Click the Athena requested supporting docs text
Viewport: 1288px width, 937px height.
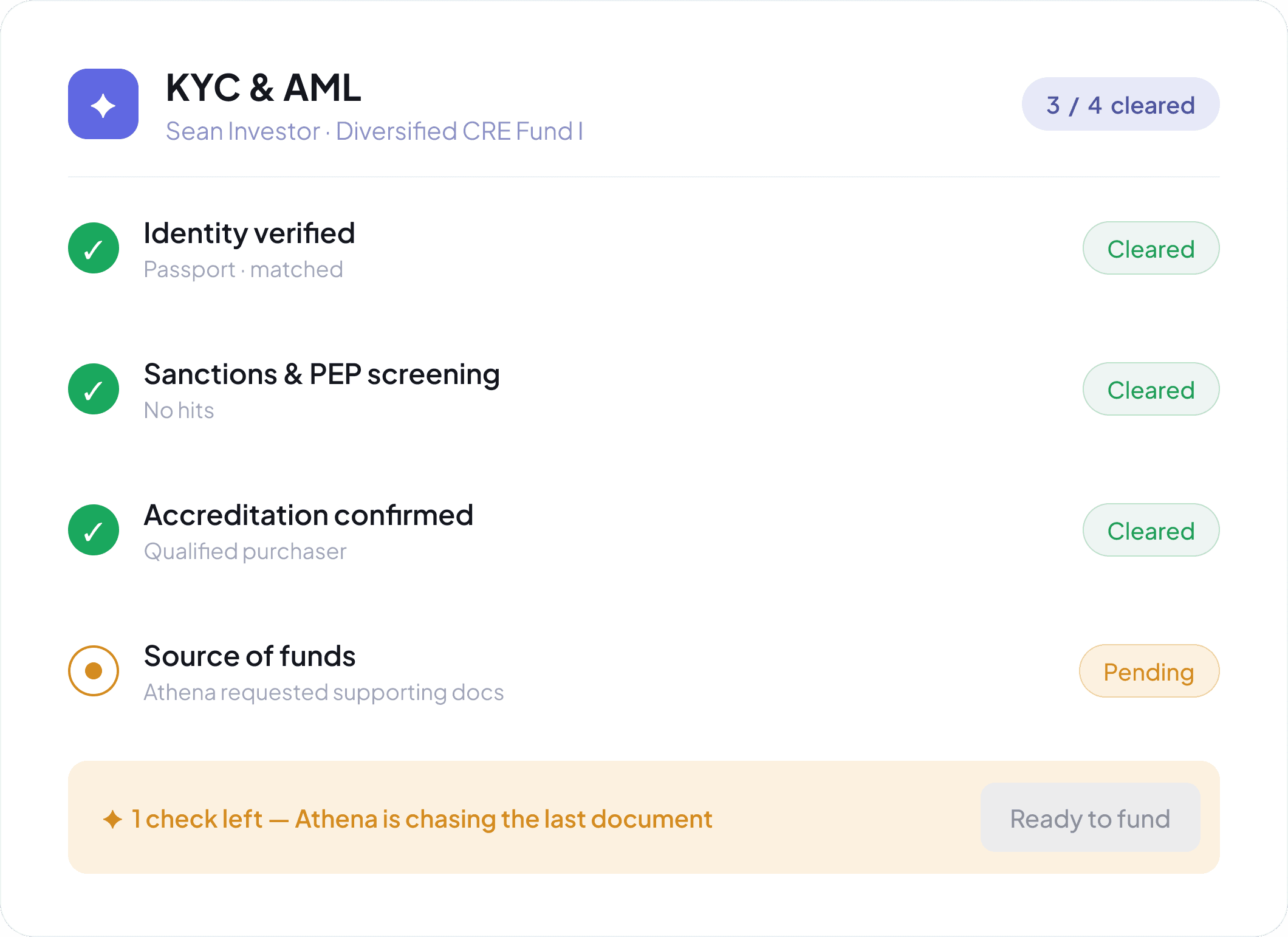click(323, 693)
